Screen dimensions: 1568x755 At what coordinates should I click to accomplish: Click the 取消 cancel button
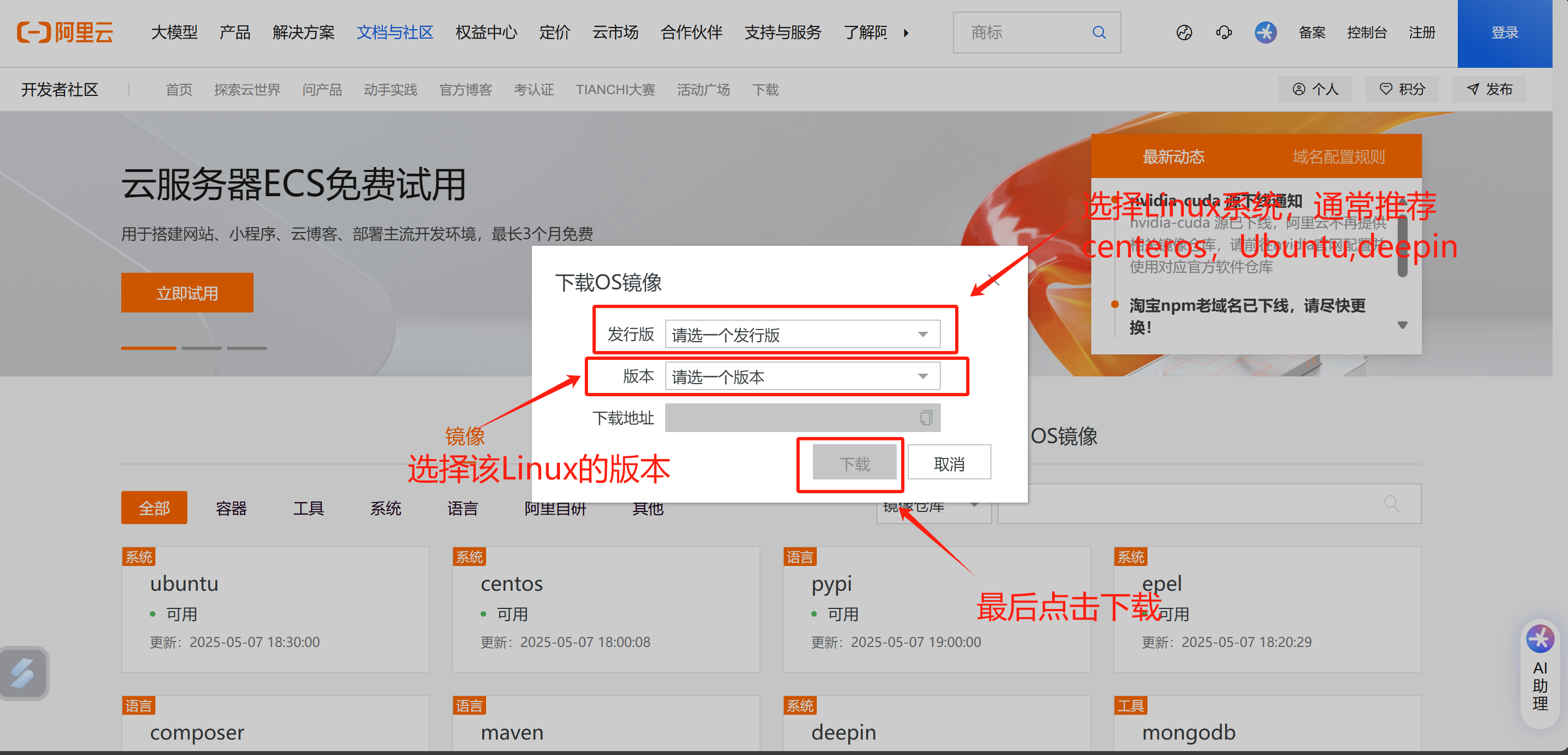coord(949,464)
